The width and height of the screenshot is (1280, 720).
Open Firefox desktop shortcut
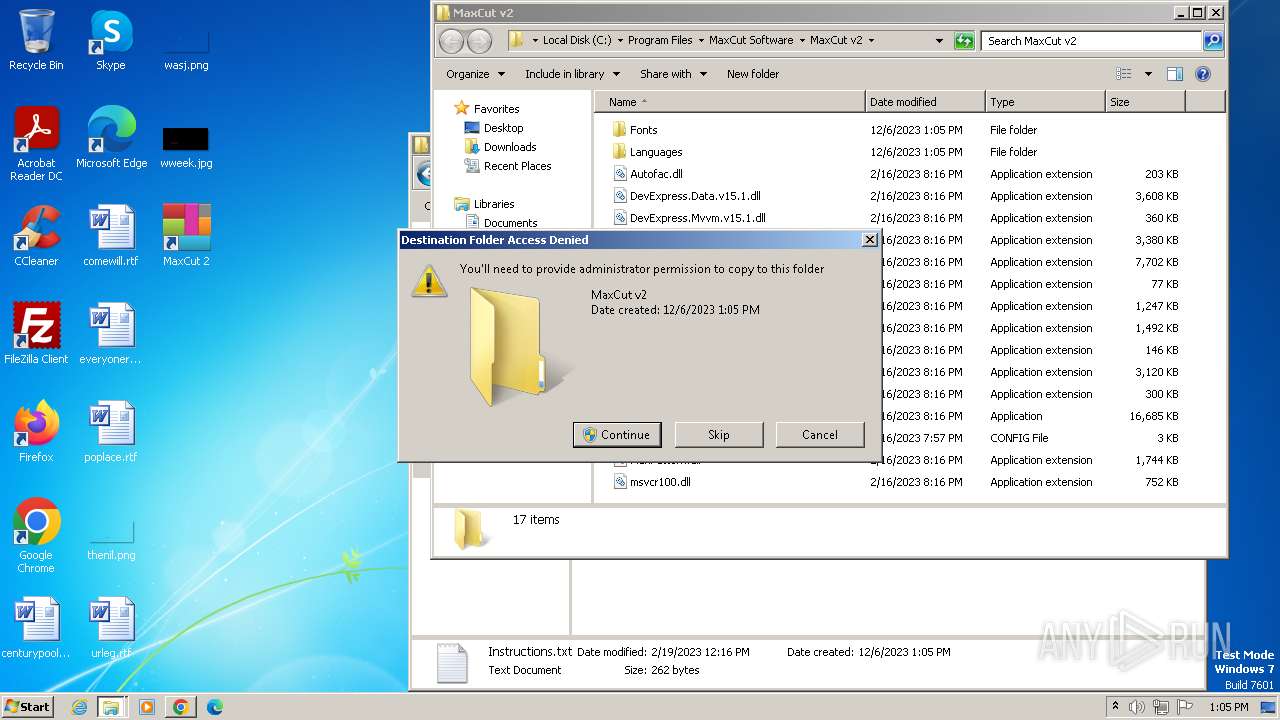36,432
